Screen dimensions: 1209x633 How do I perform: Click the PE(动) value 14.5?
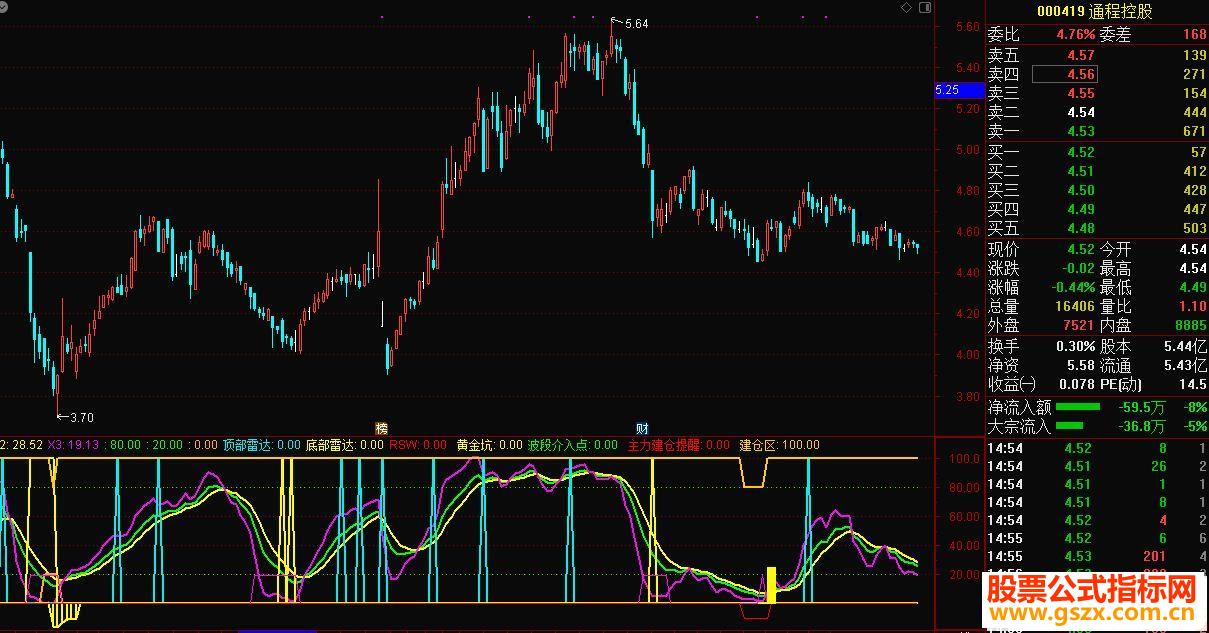click(1193, 384)
